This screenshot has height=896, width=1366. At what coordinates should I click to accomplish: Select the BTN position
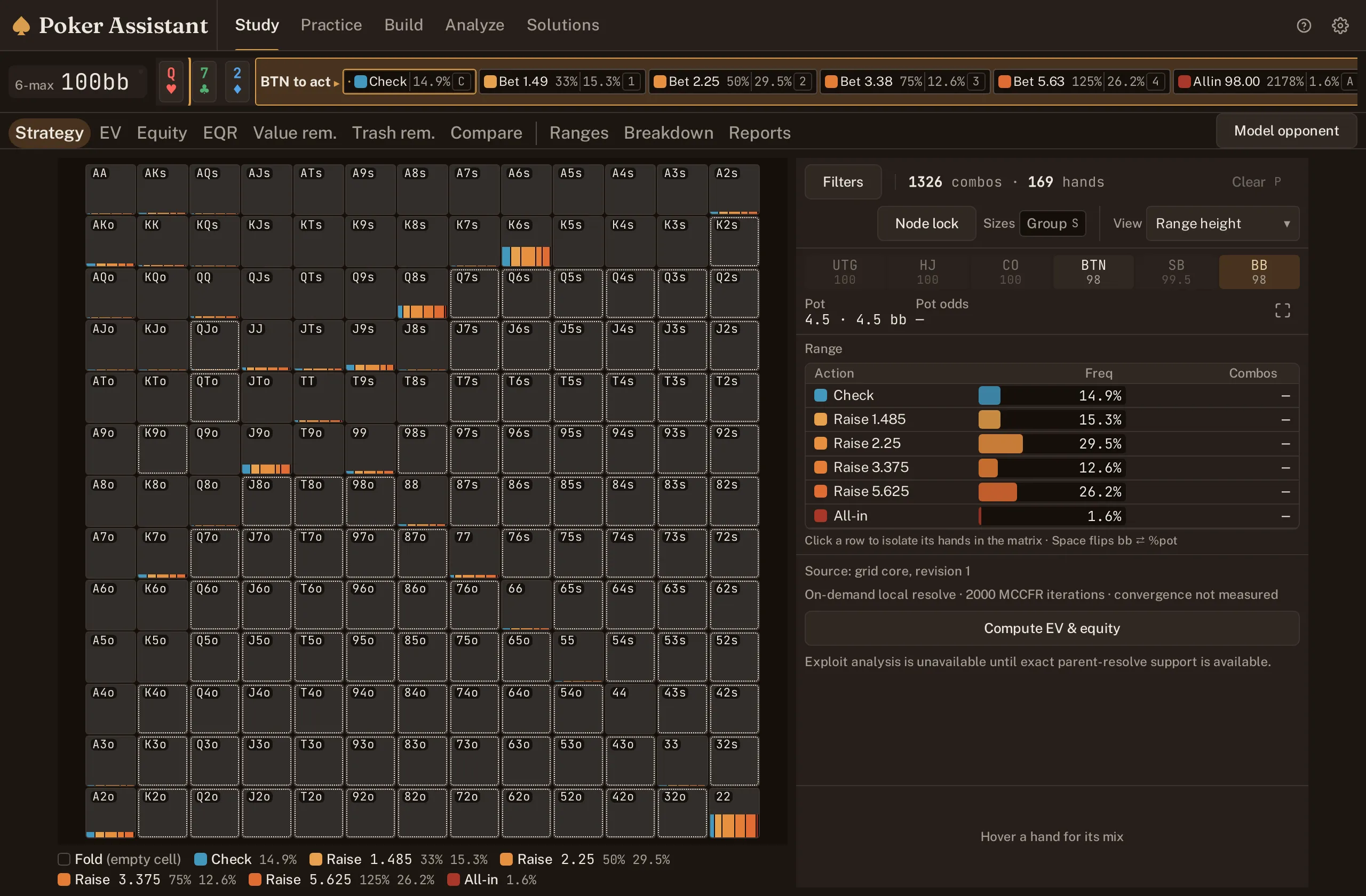(1093, 272)
